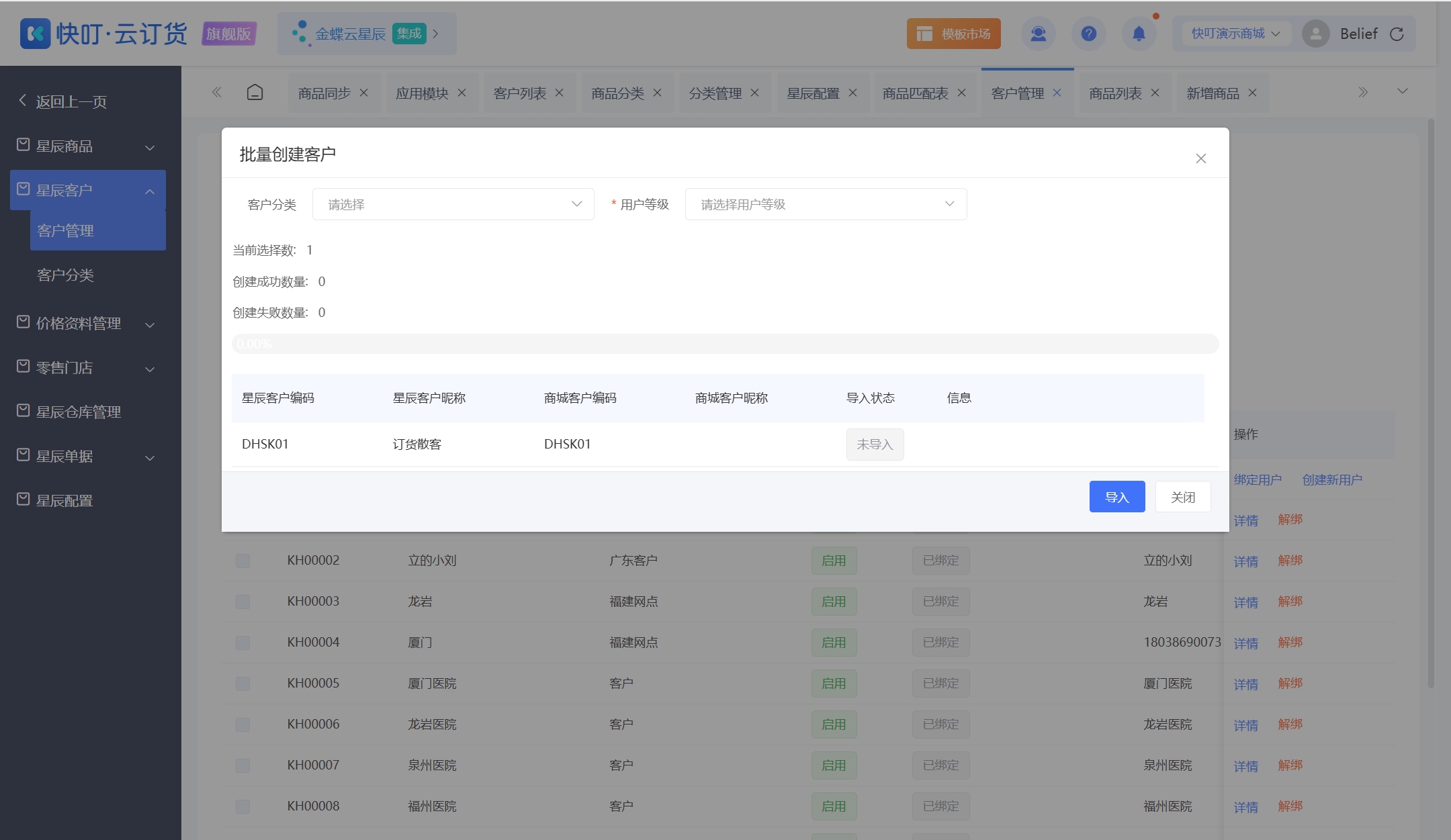Viewport: 1451px width, 840px height.
Task: Expand the 零售门店 sidebar menu
Action: (87, 368)
